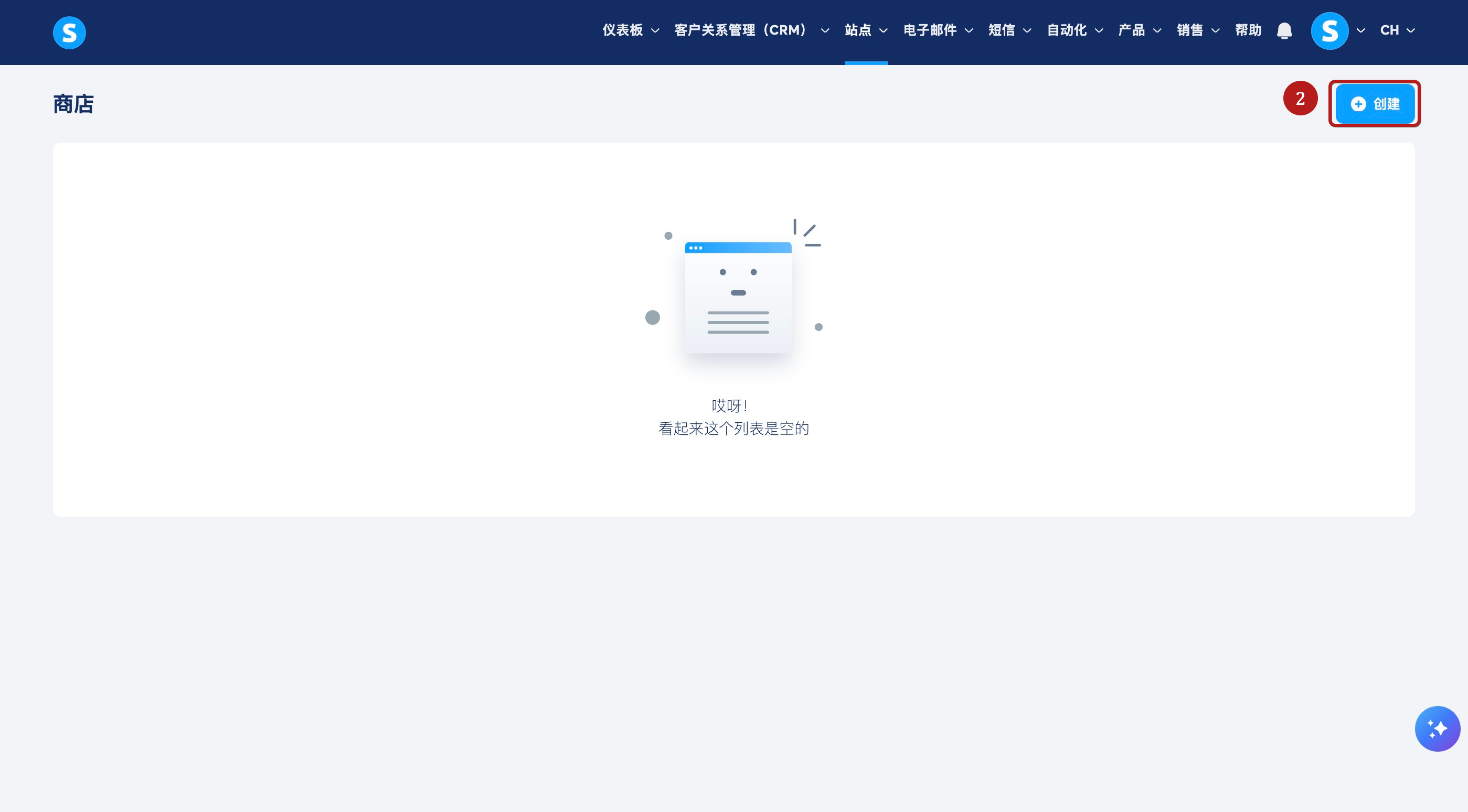Click the user profile avatar

click(x=1329, y=31)
